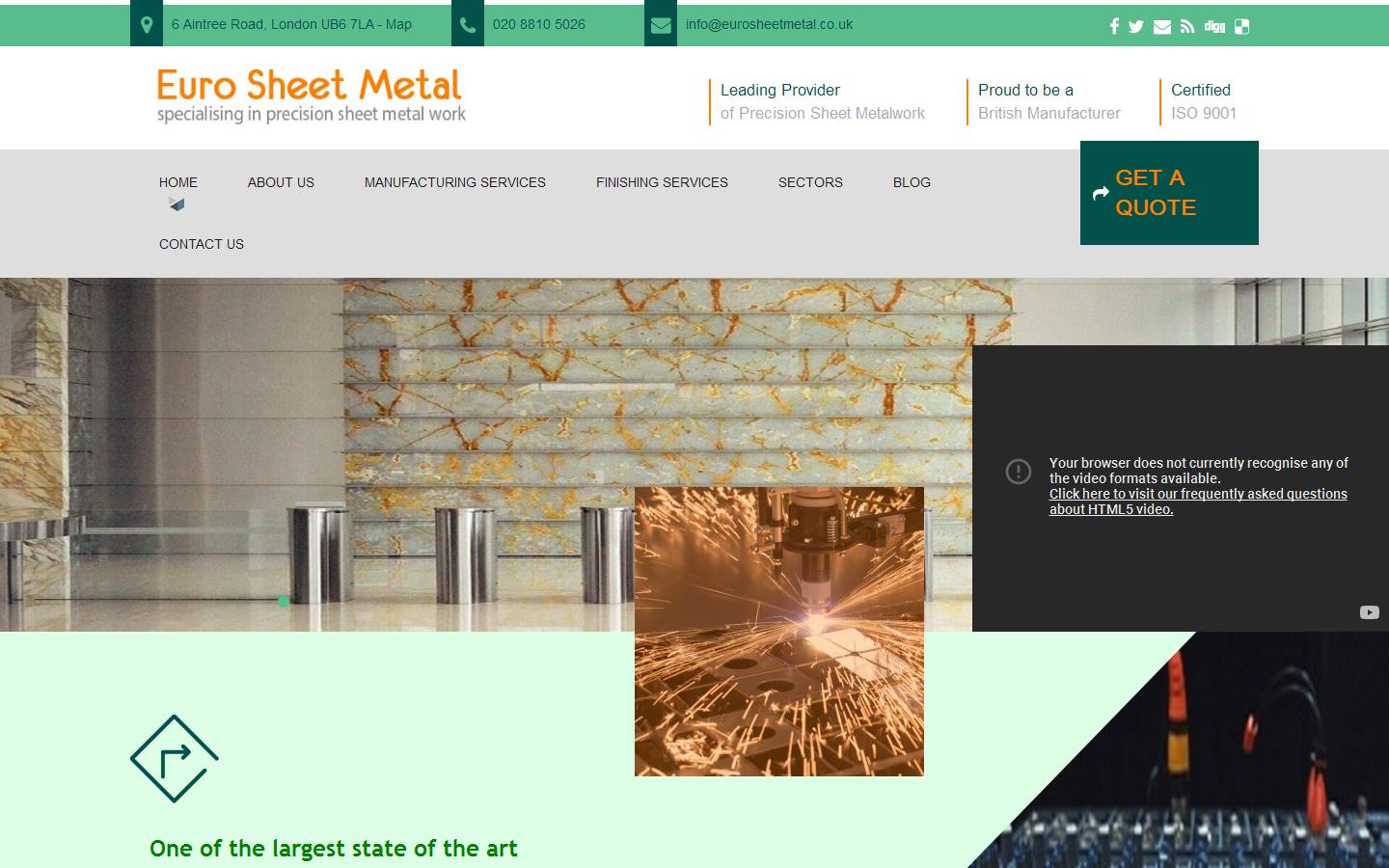Click the email envelope icon beside info address
Screen dimensions: 1389x868
click(x=661, y=25)
